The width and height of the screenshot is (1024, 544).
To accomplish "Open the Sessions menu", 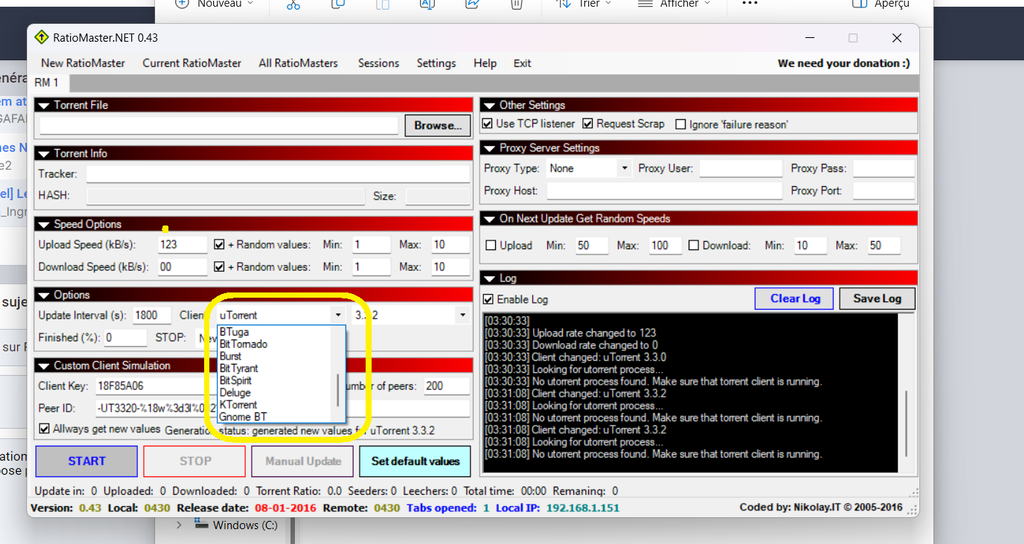I will point(378,63).
